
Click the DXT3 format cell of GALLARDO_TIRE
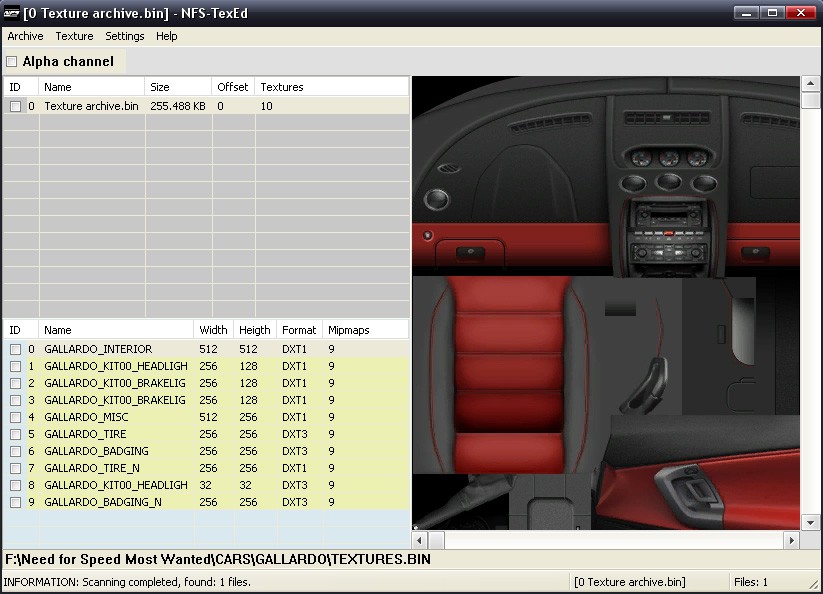tap(294, 434)
